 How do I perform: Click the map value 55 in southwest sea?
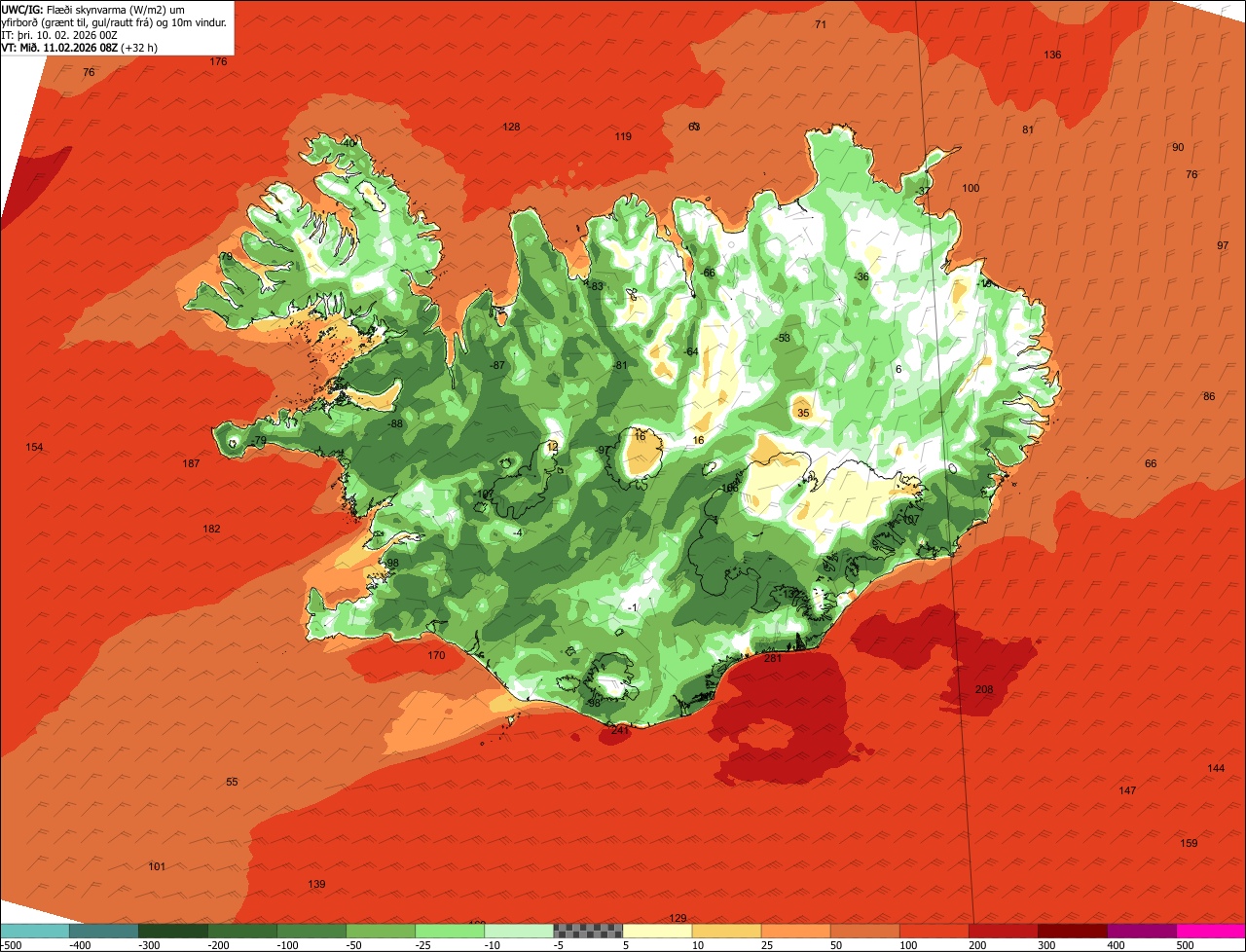pyautogui.click(x=232, y=782)
